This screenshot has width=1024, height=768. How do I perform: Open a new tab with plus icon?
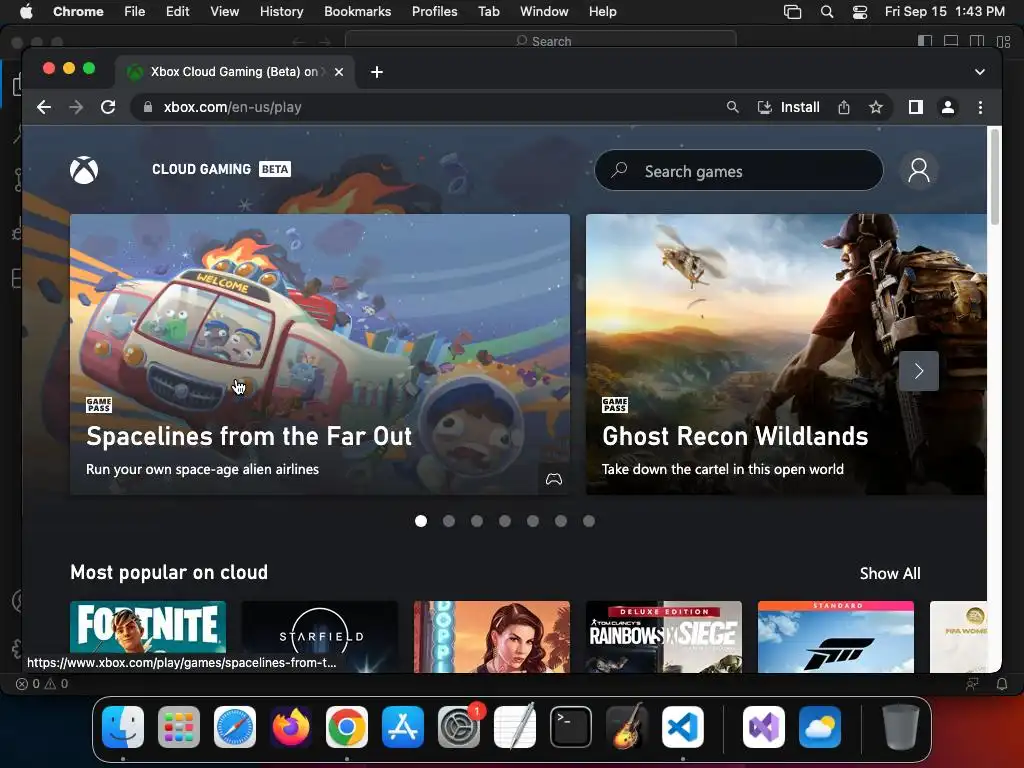(377, 72)
